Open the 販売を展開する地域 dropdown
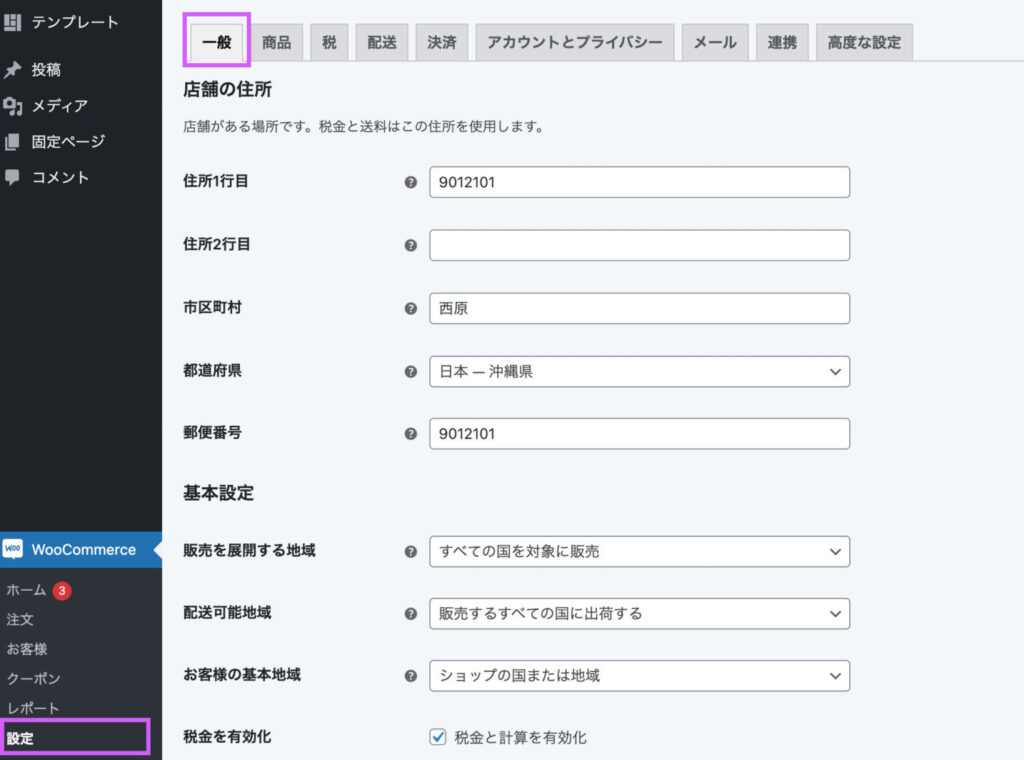1024x760 pixels. tap(639, 552)
